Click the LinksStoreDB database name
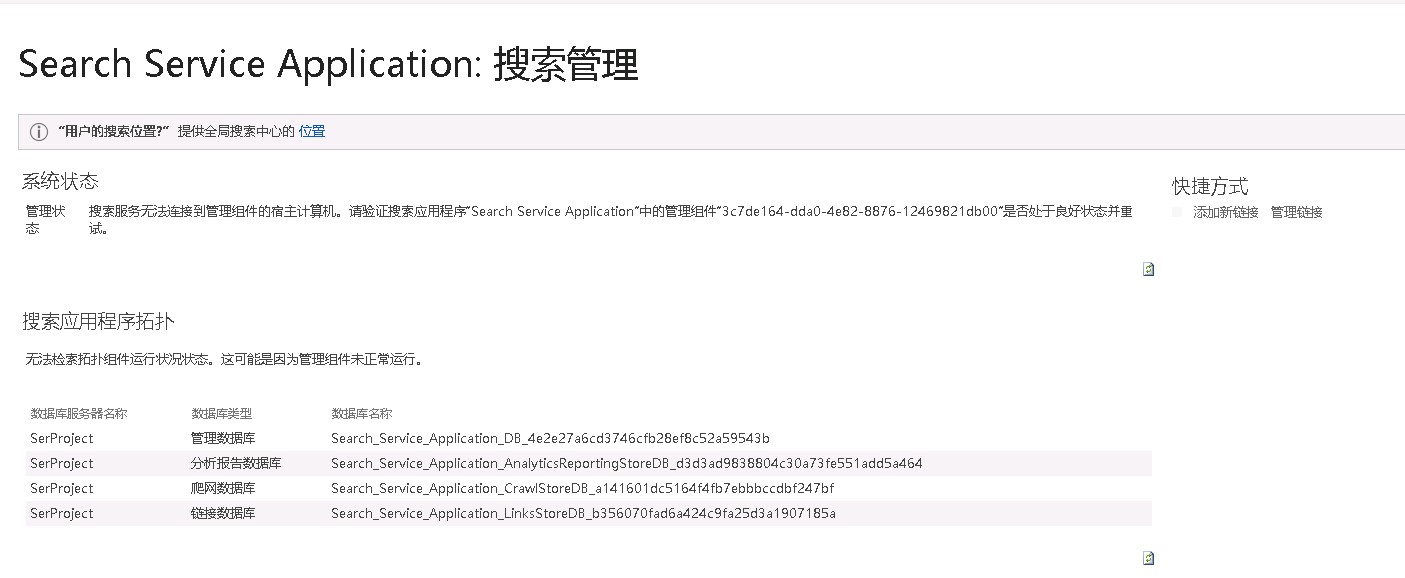Viewport: 1405px width, 578px height. 583,513
